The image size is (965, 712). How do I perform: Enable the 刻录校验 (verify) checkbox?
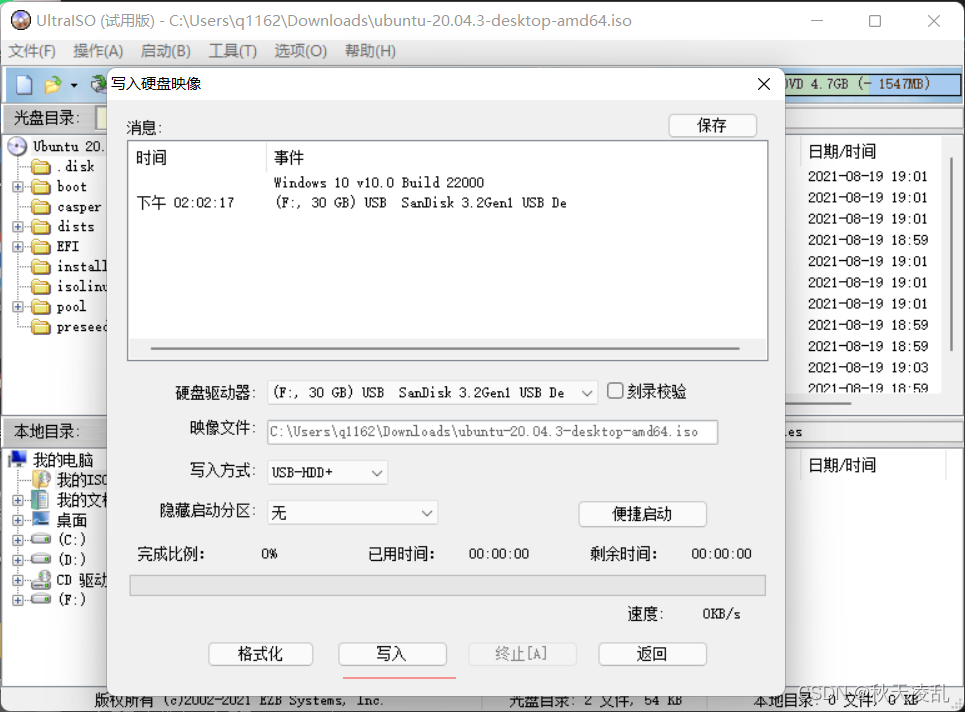click(615, 391)
